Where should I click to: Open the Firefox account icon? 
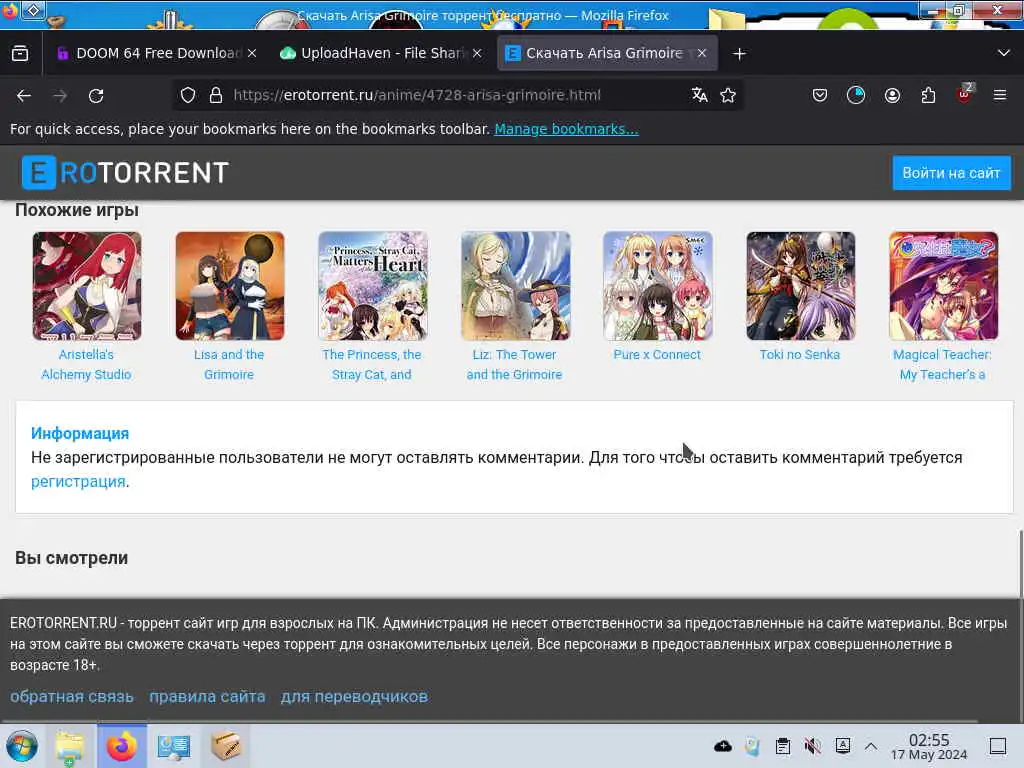coord(892,95)
